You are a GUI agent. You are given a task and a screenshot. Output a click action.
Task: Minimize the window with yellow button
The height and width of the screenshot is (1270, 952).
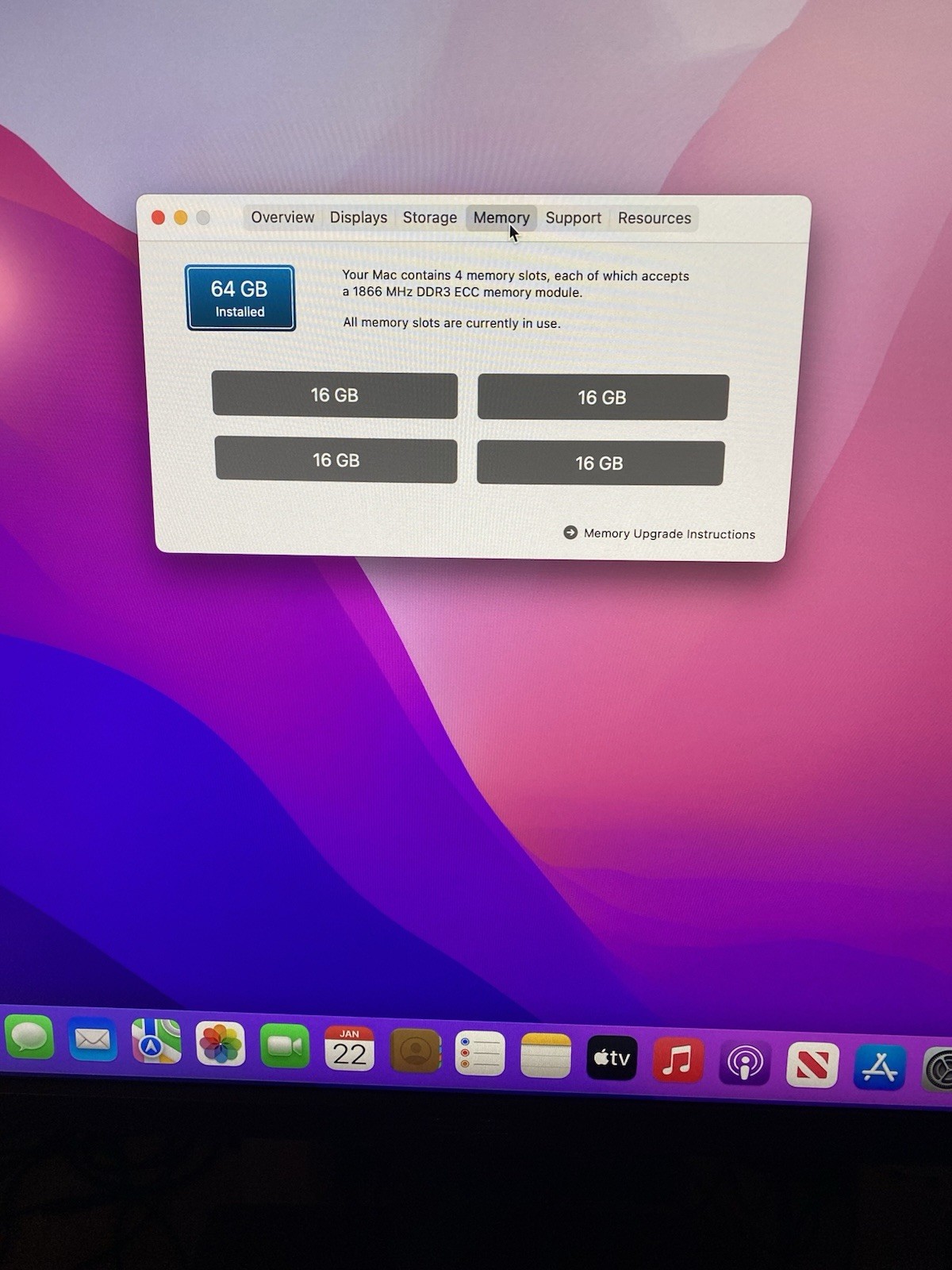tap(181, 217)
